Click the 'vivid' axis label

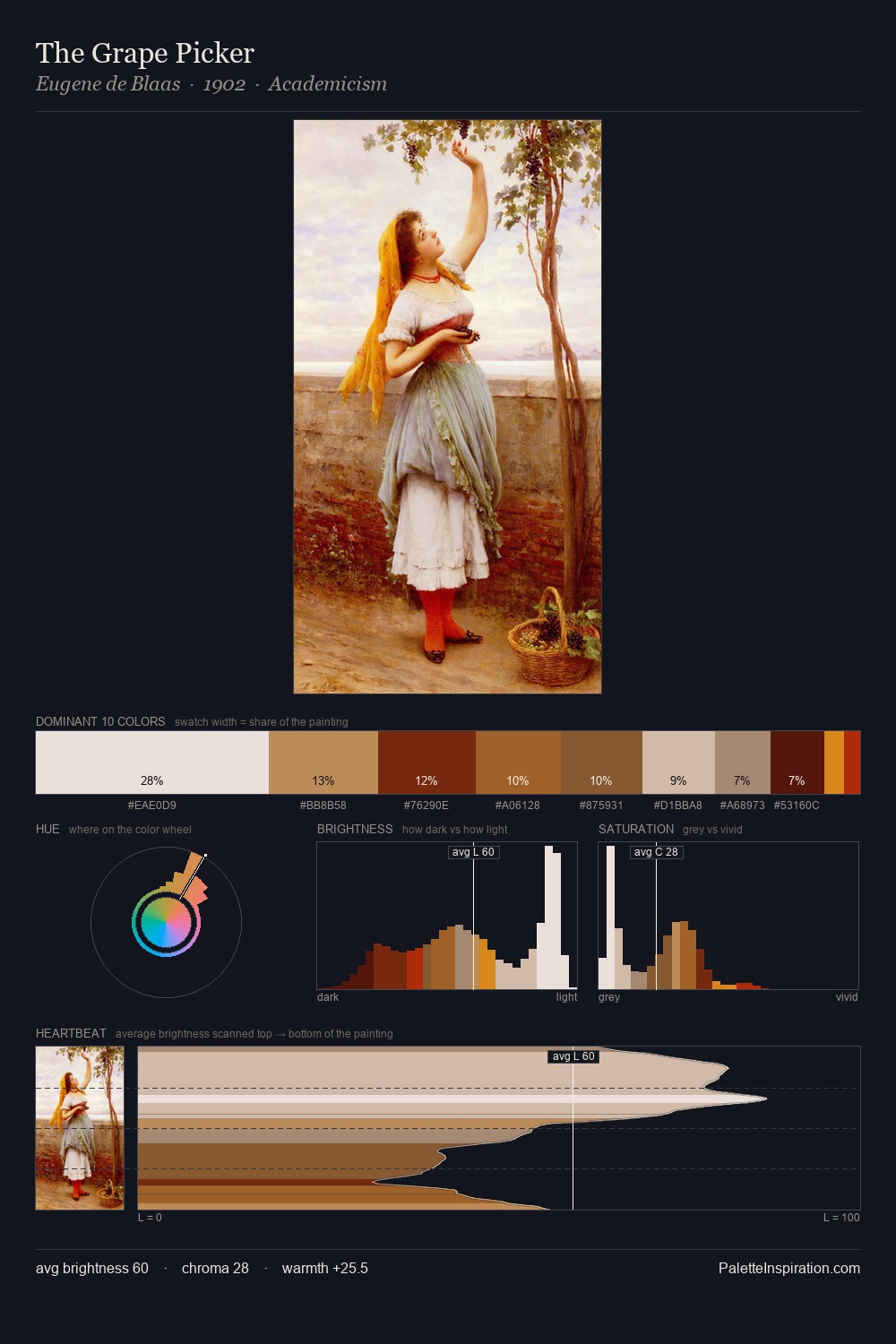(847, 997)
